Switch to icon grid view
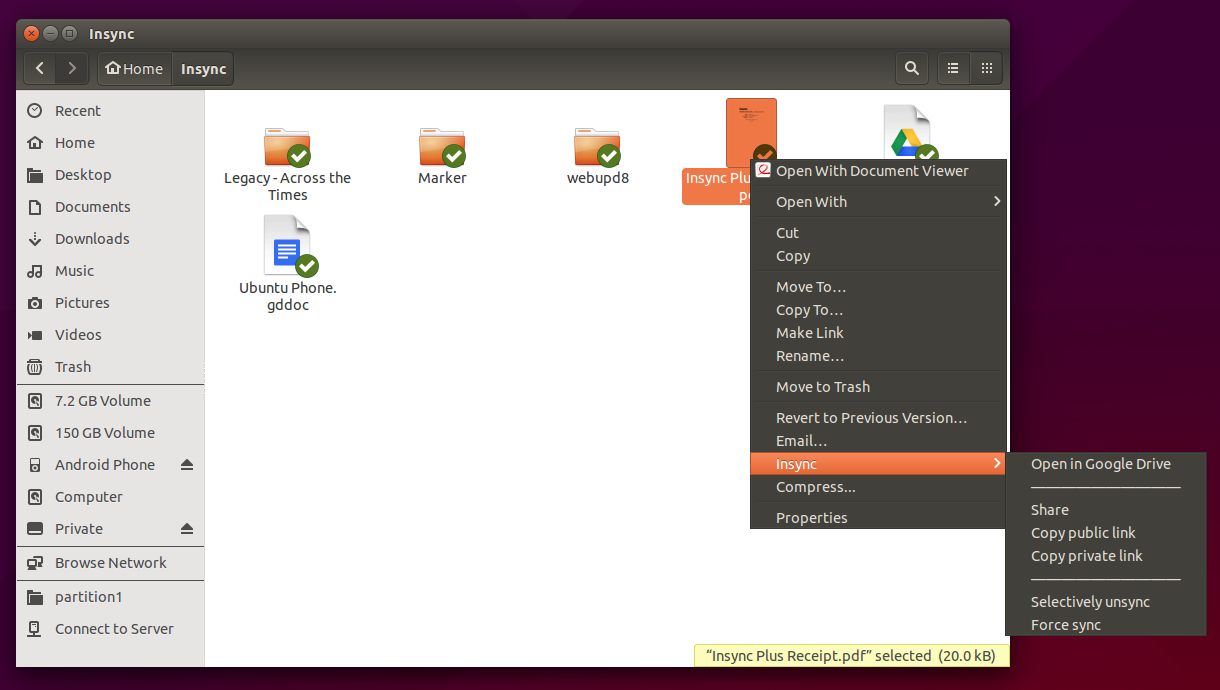Viewport: 1220px width, 690px height. tap(986, 68)
